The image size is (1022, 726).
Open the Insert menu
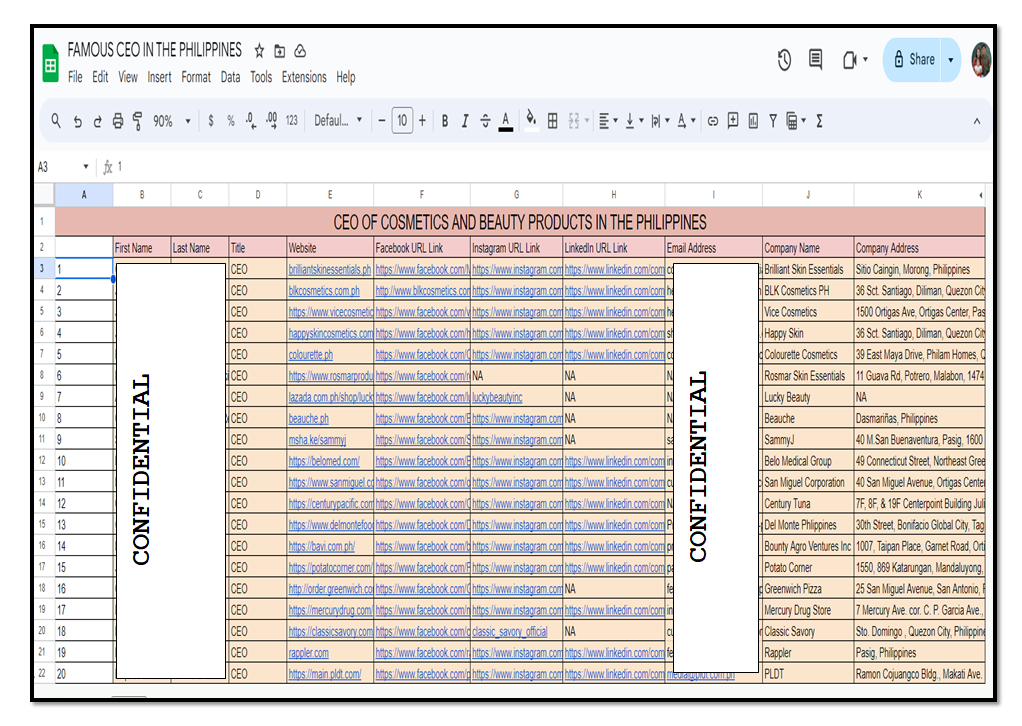pyautogui.click(x=159, y=77)
